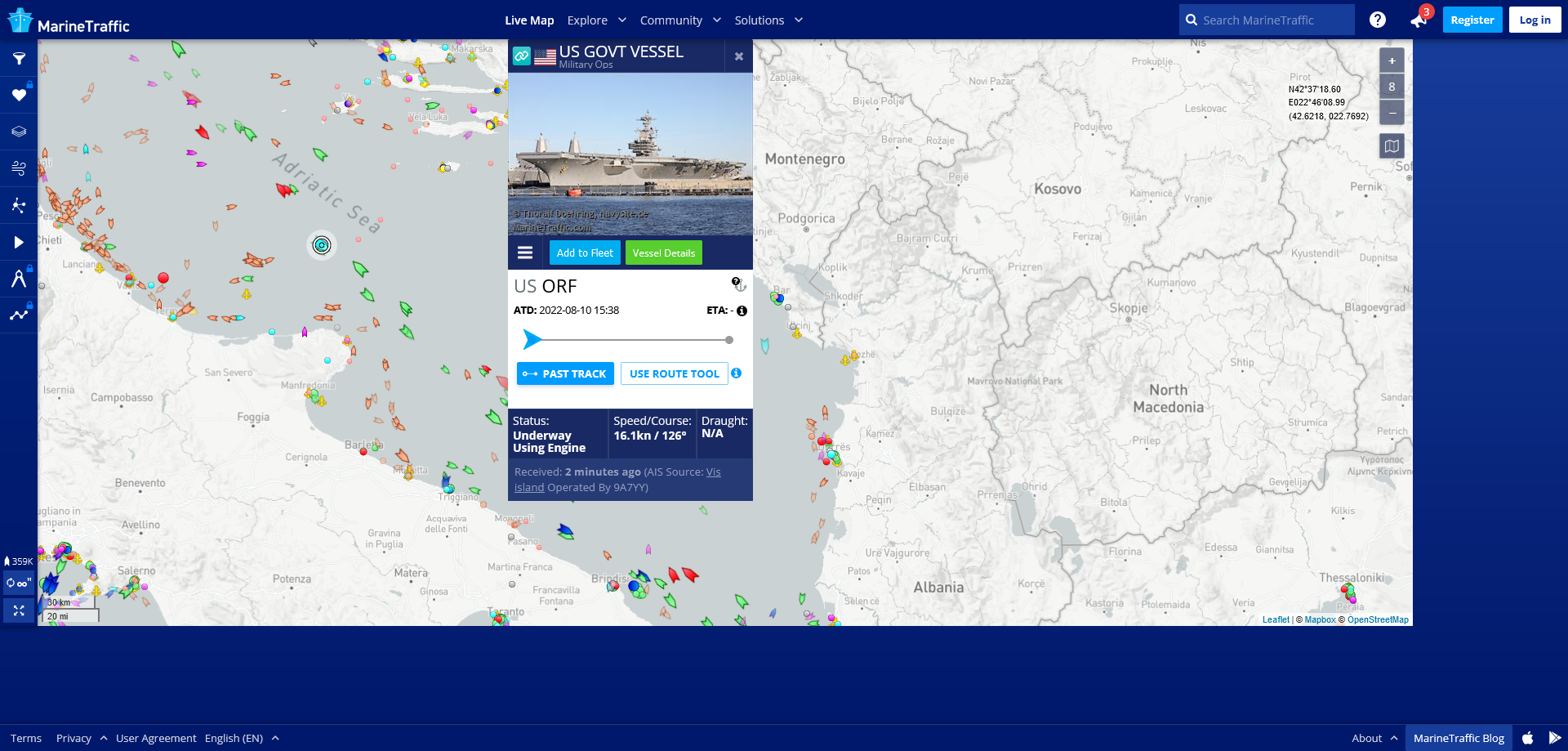The width and height of the screenshot is (1568, 751).
Task: Open the vessel popup hamburger menu
Action: tap(525, 253)
